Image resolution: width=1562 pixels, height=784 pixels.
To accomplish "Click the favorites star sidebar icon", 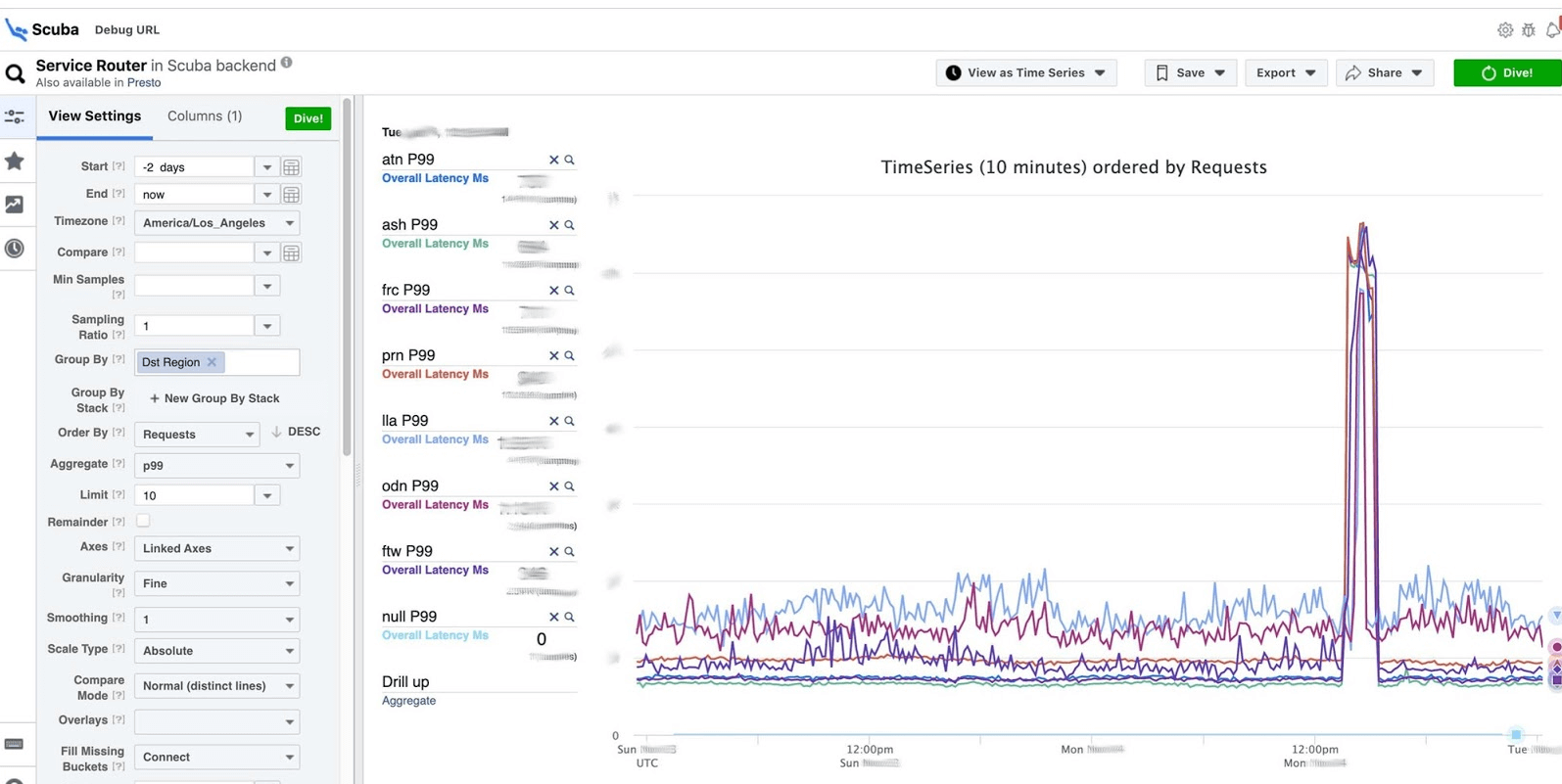I will (15, 161).
